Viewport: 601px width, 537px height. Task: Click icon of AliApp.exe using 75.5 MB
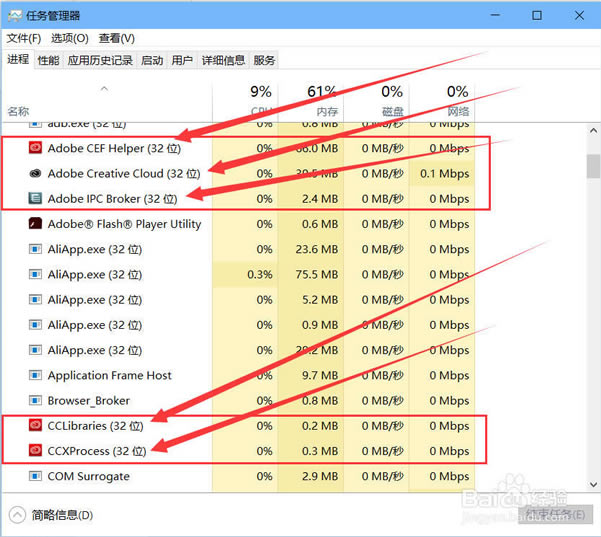point(35,274)
